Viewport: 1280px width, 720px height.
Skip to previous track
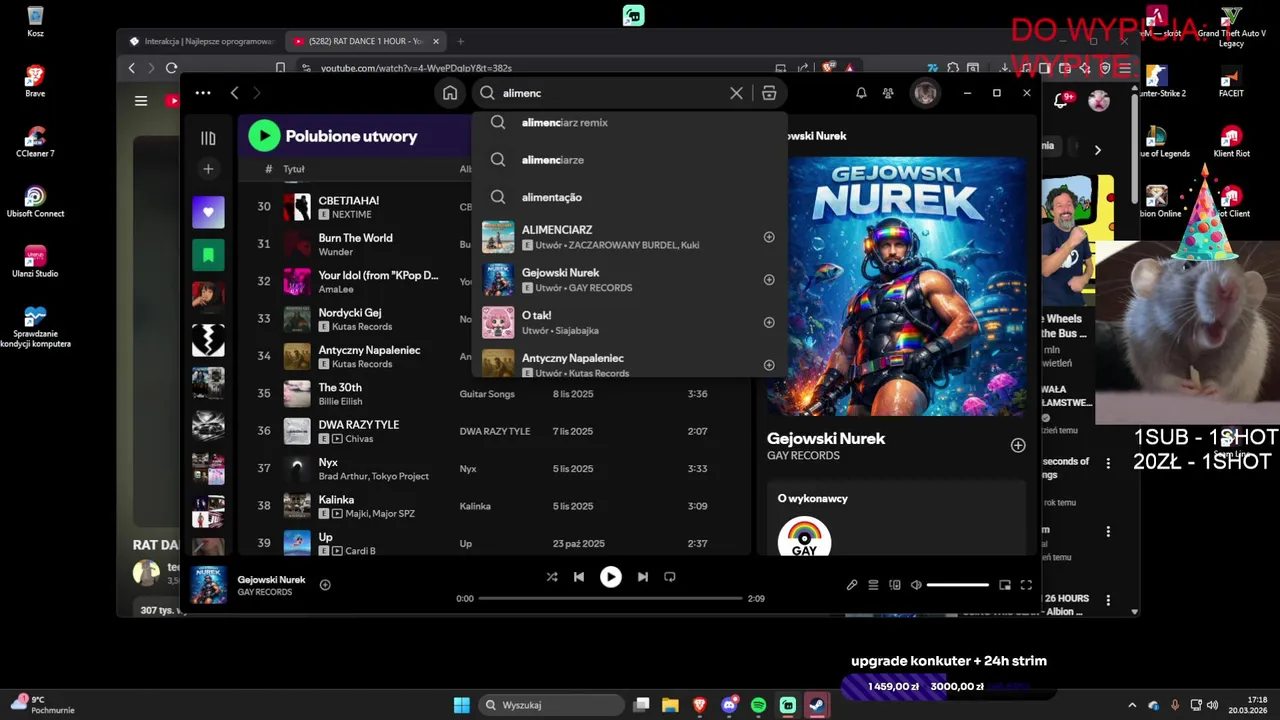click(579, 577)
